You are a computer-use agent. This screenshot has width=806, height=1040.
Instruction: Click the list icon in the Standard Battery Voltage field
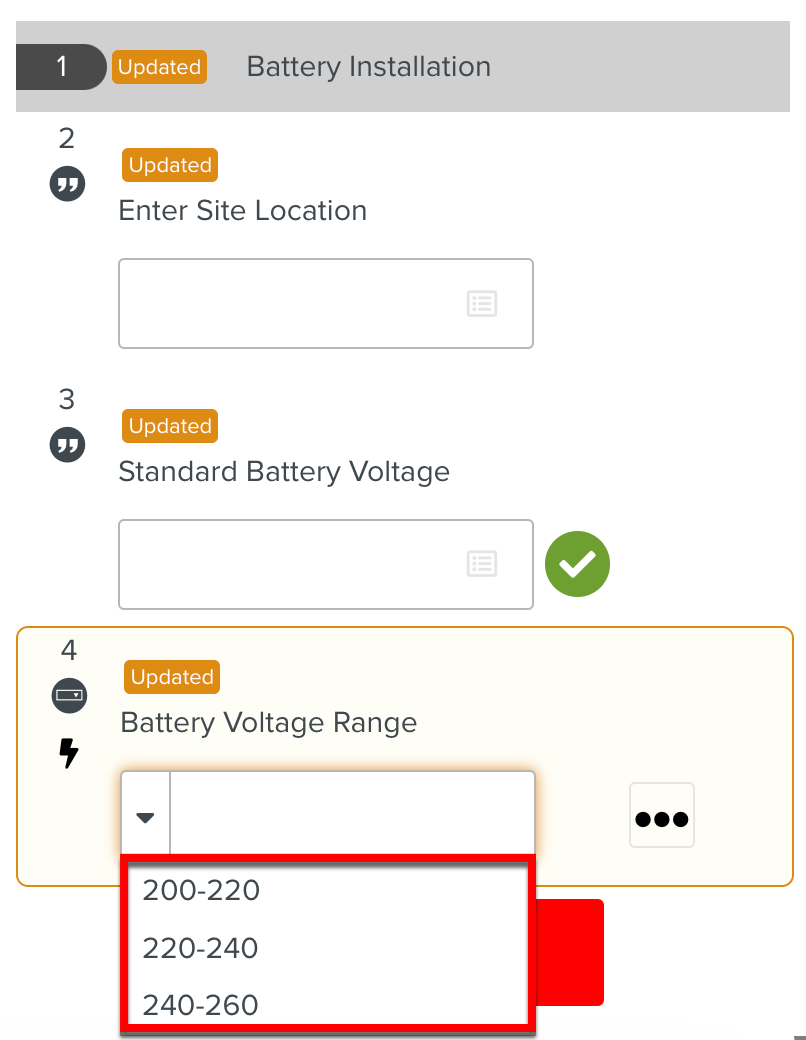coord(482,564)
